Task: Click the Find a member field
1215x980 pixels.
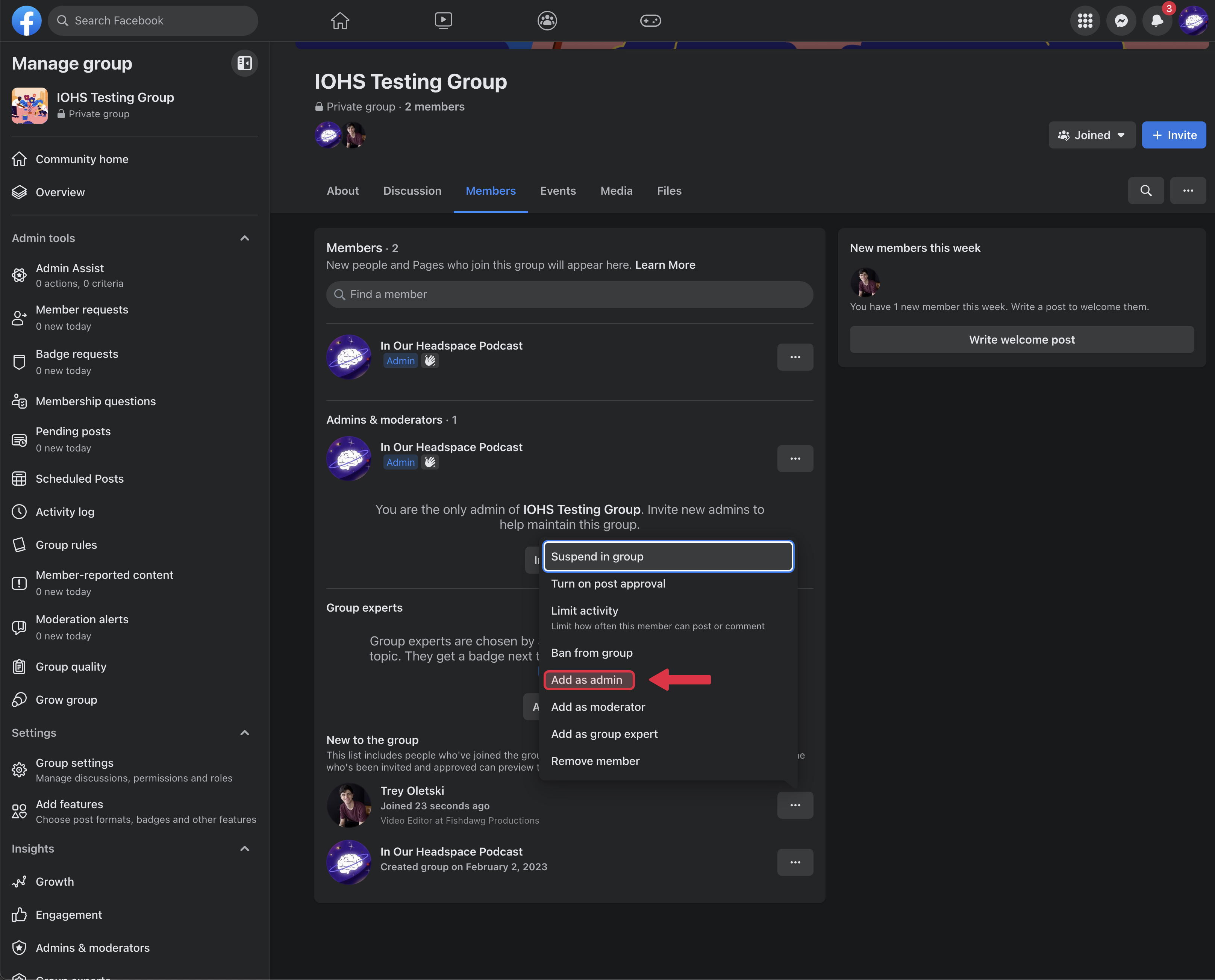Action: point(569,295)
